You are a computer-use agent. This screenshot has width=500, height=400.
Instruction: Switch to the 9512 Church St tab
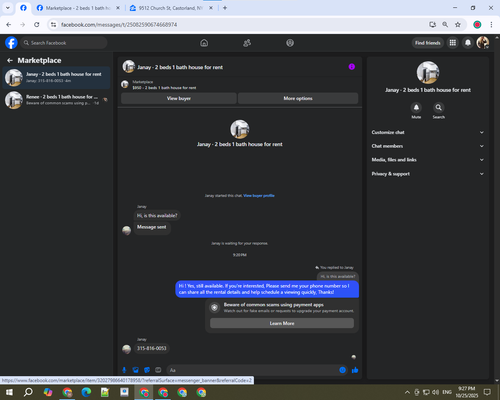pos(171,8)
